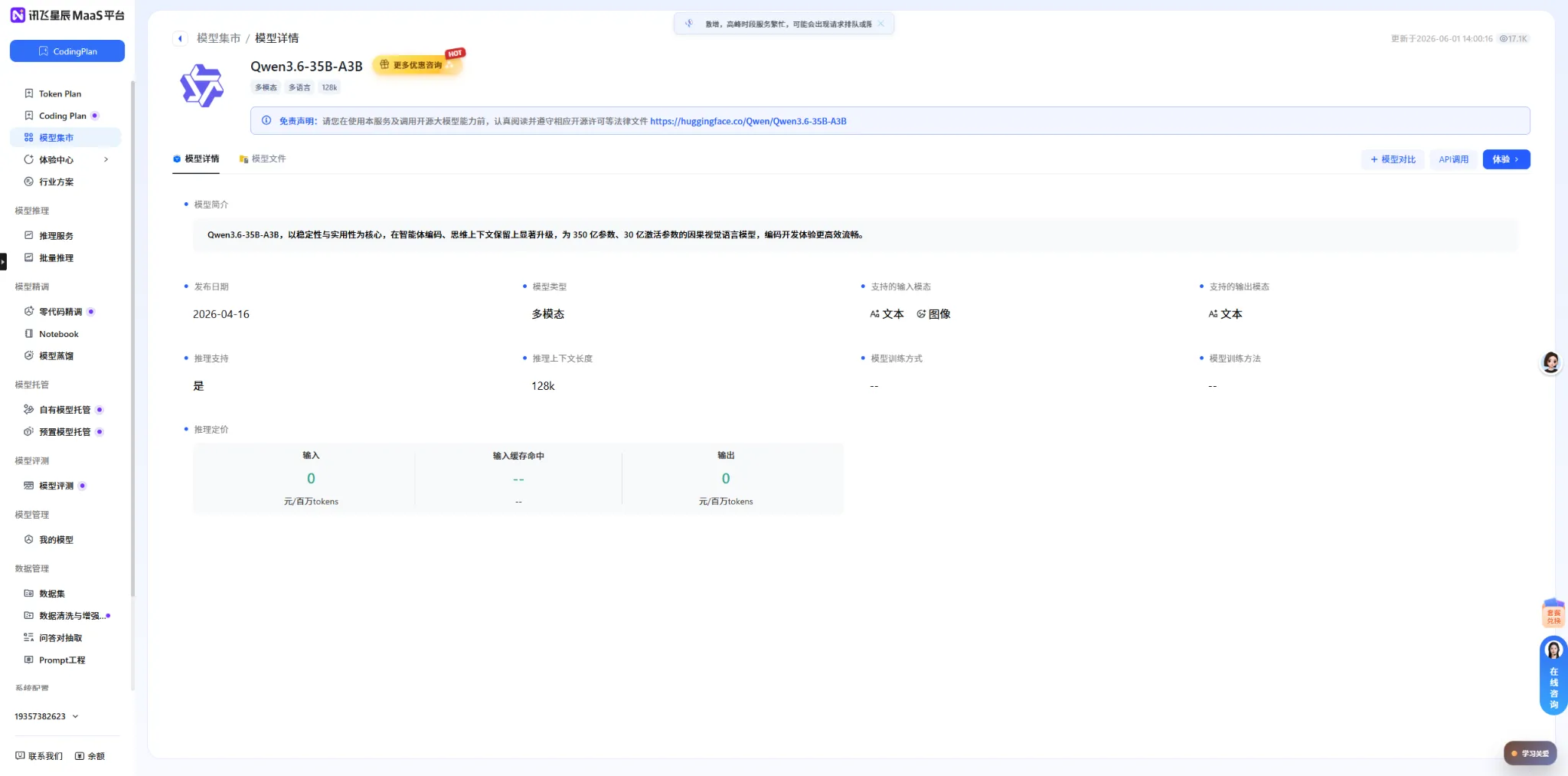The height and width of the screenshot is (776, 1568).
Task: Select 模型集市 in the sidebar
Action: (65, 138)
